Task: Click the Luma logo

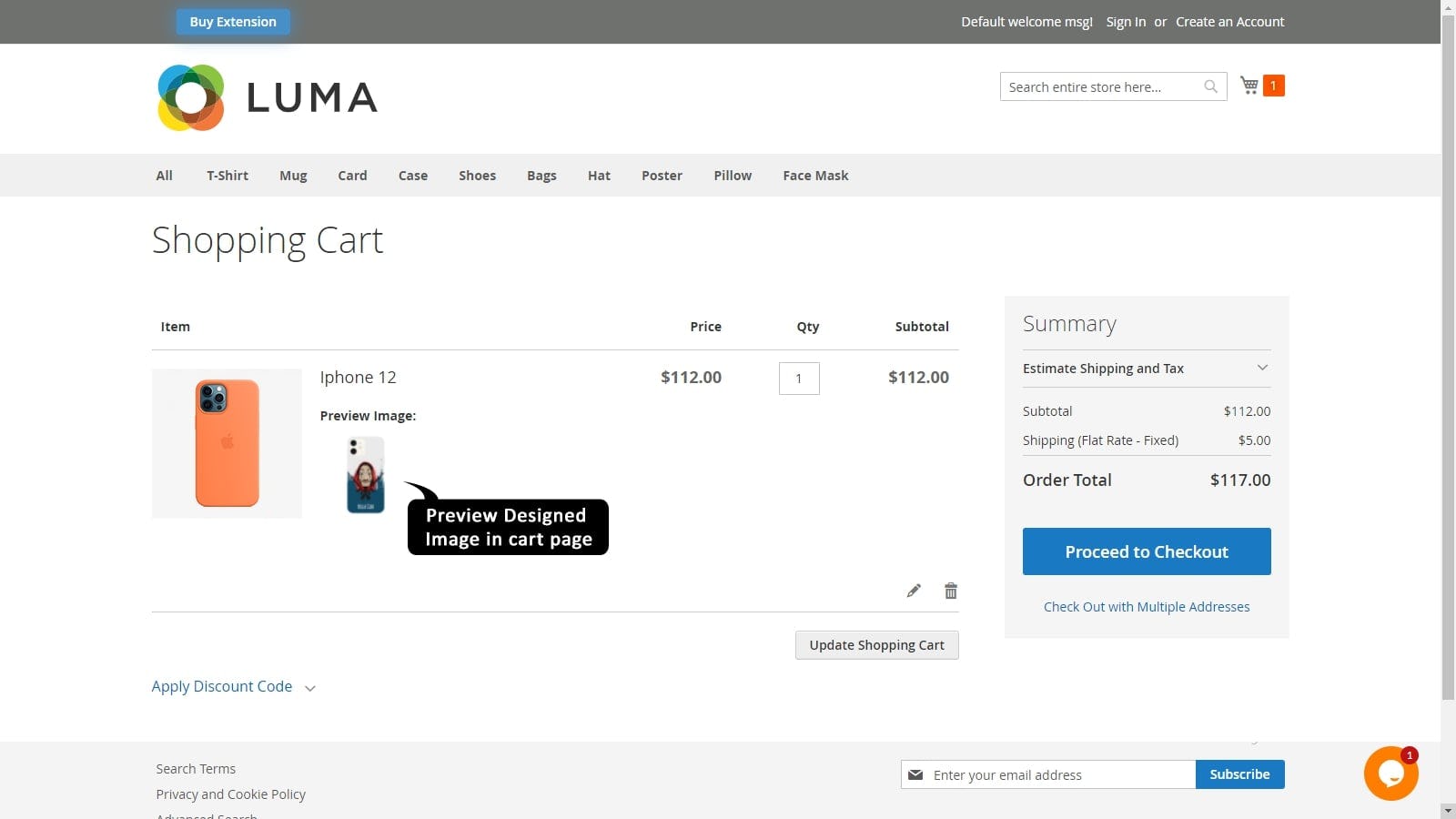Action: (x=267, y=97)
